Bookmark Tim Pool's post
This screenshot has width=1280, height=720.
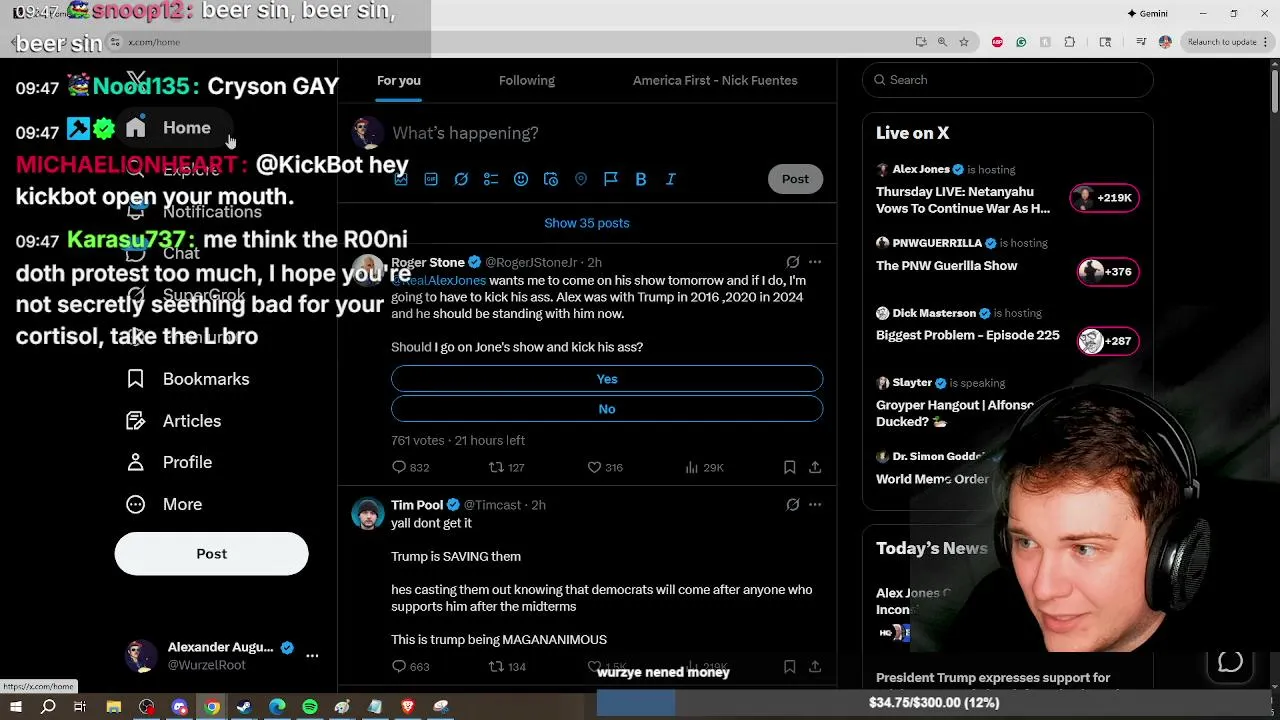click(790, 666)
